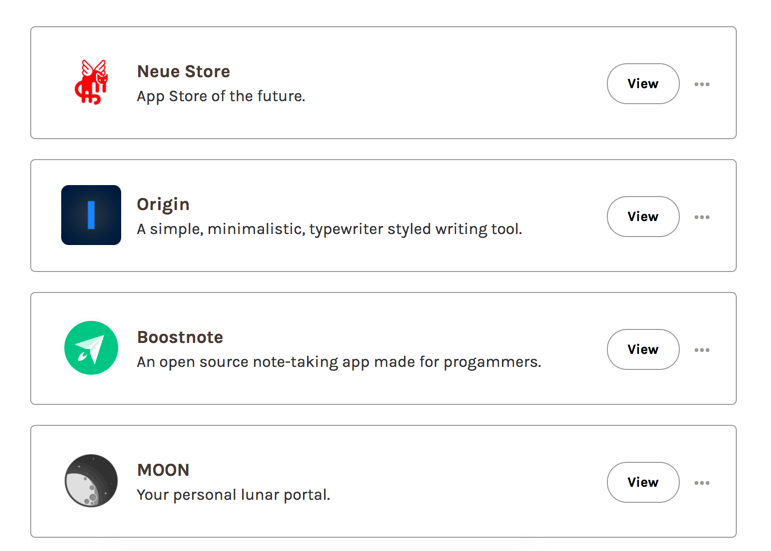Screen dimensions: 771x551
Task: View the Boostnote app
Action: tap(643, 350)
